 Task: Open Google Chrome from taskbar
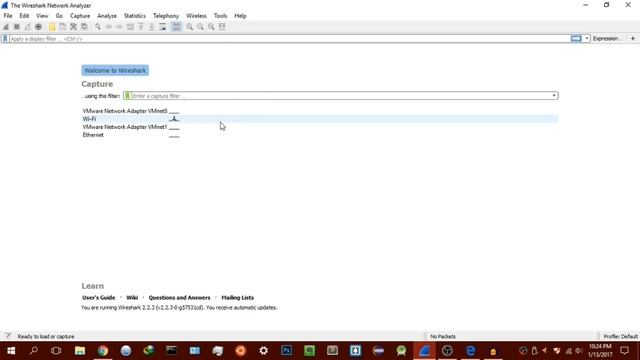[103, 351]
